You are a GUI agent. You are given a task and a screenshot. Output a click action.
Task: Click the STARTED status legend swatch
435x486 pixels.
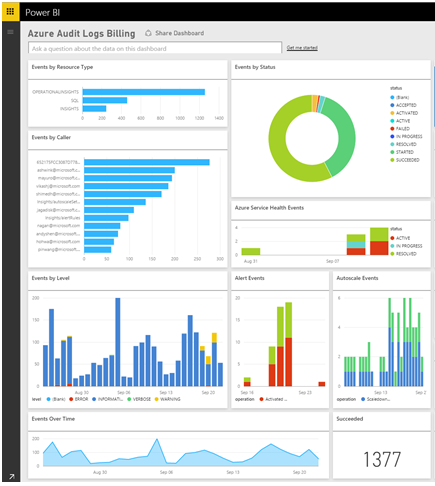pyautogui.click(x=392, y=152)
